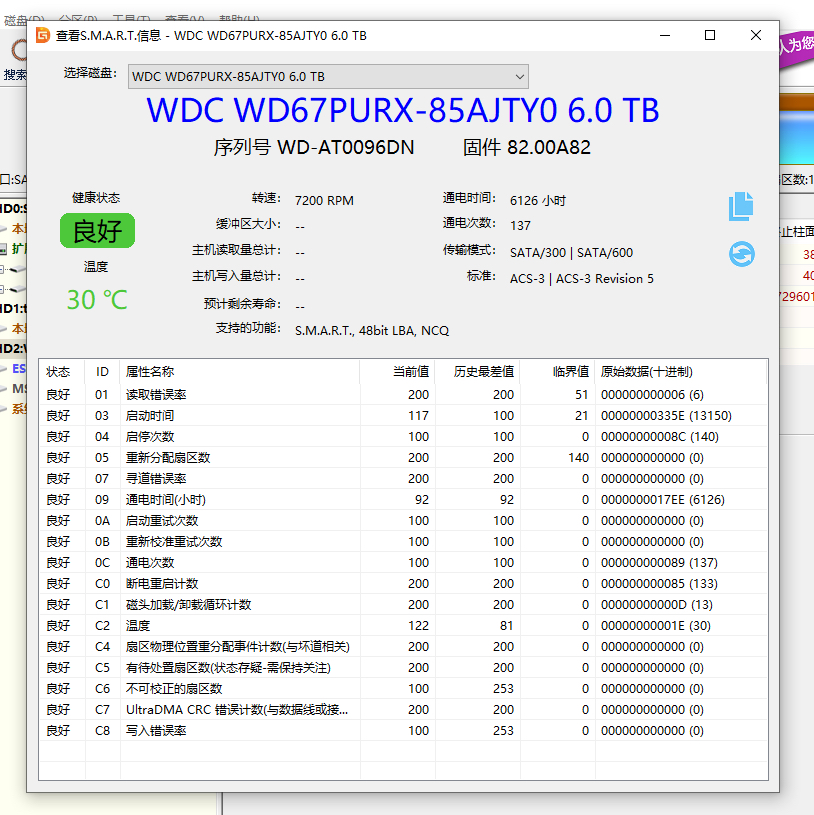Select the C7 UltraDMA CRC 错误计数 row

pyautogui.click(x=200, y=709)
